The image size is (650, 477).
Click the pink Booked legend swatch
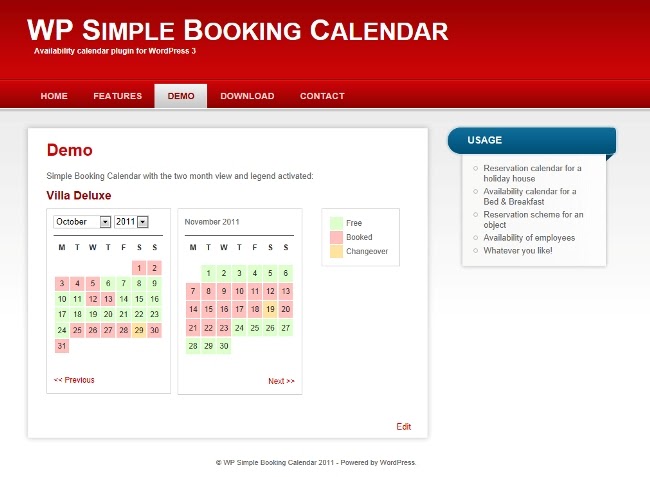tap(336, 237)
